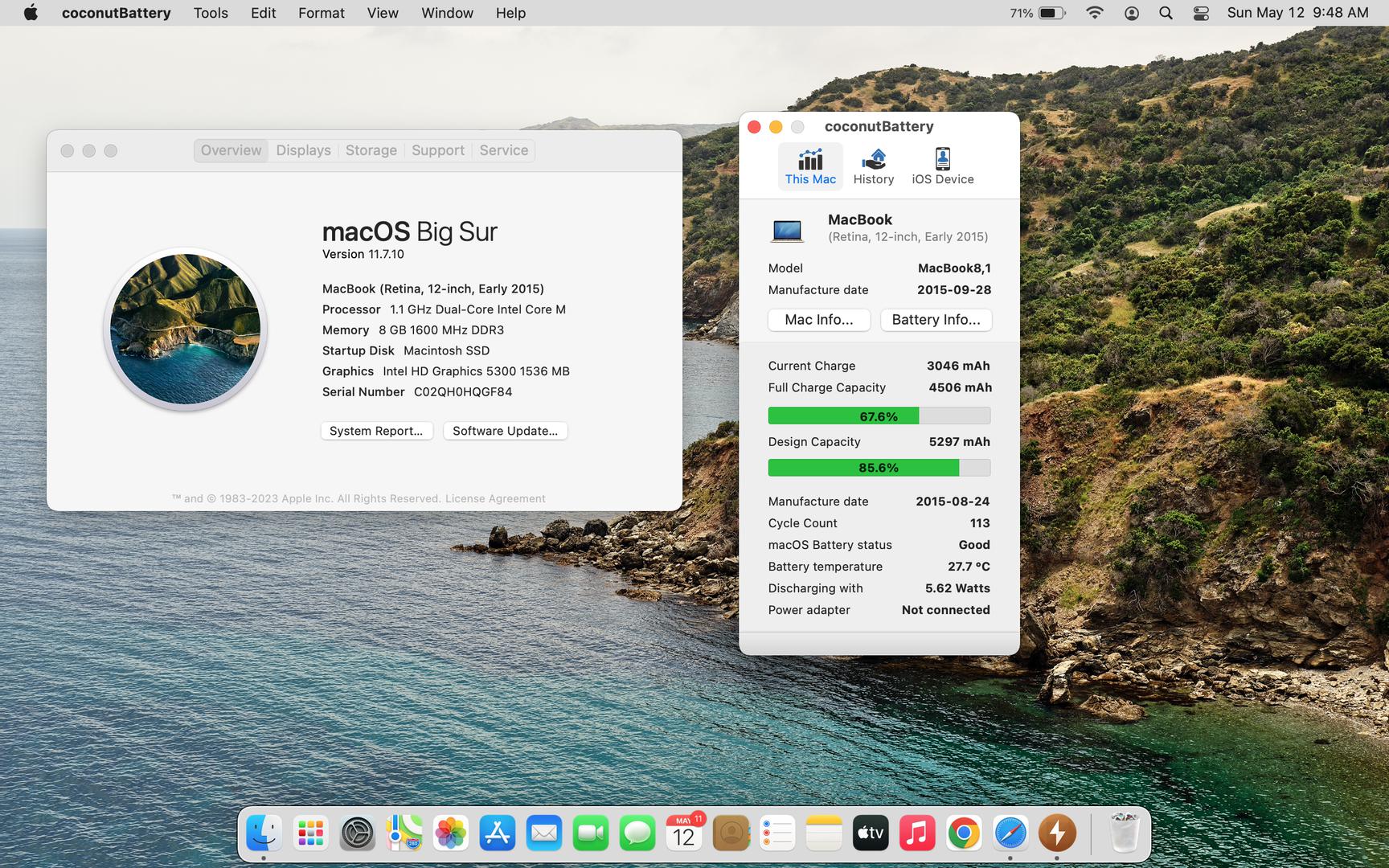The image size is (1389, 868).
Task: Open the Apple menu
Action: (x=31, y=13)
